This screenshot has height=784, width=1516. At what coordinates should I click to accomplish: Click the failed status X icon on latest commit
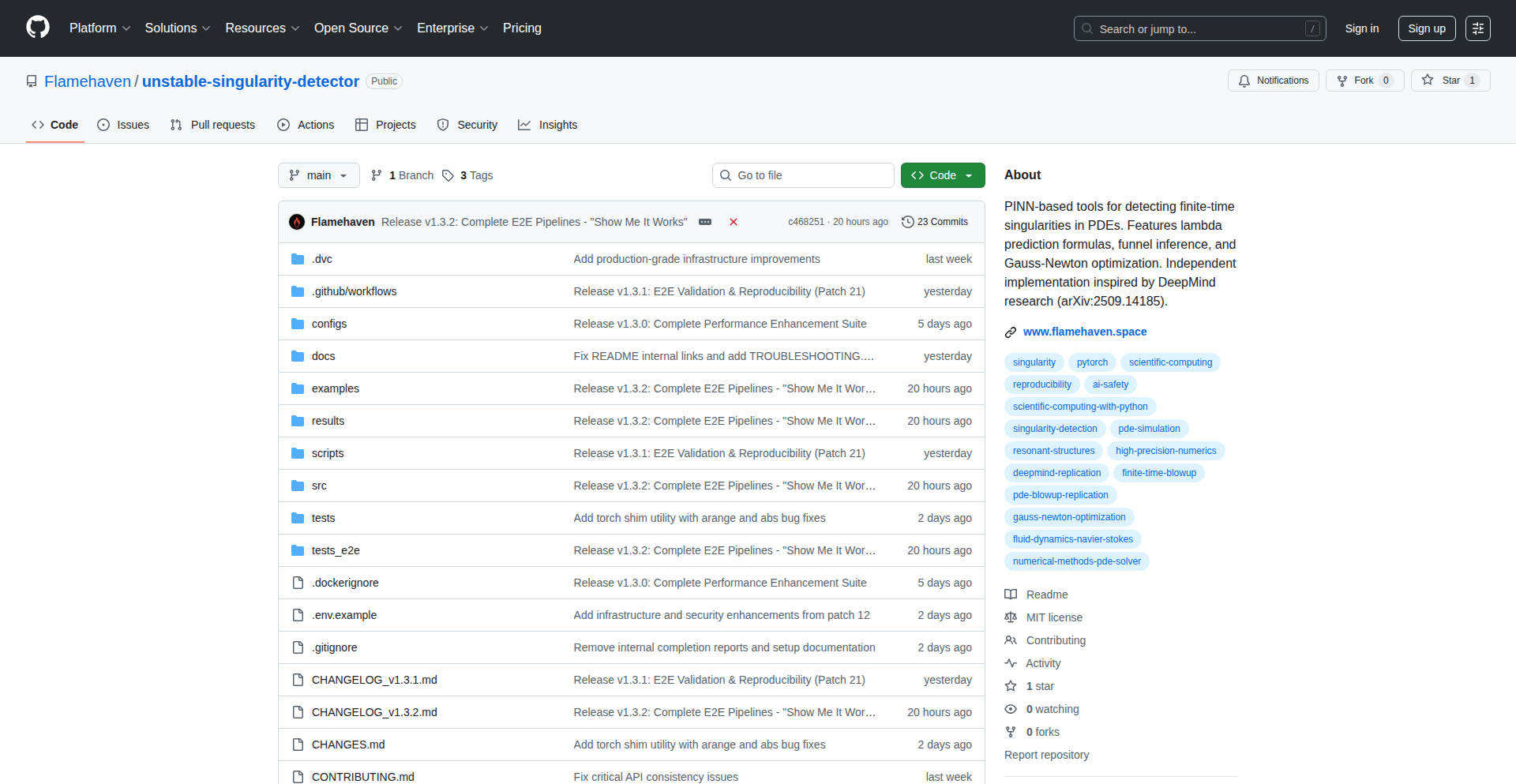coord(733,222)
